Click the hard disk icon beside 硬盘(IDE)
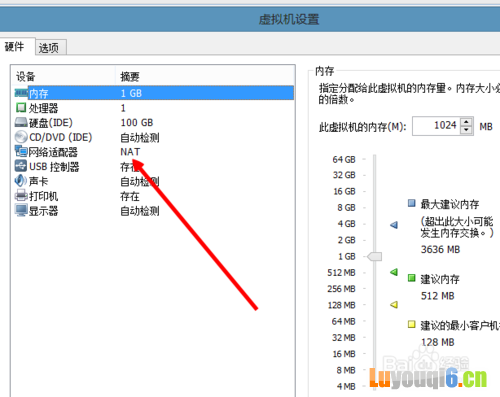This screenshot has width=500, height=397. tap(21, 122)
